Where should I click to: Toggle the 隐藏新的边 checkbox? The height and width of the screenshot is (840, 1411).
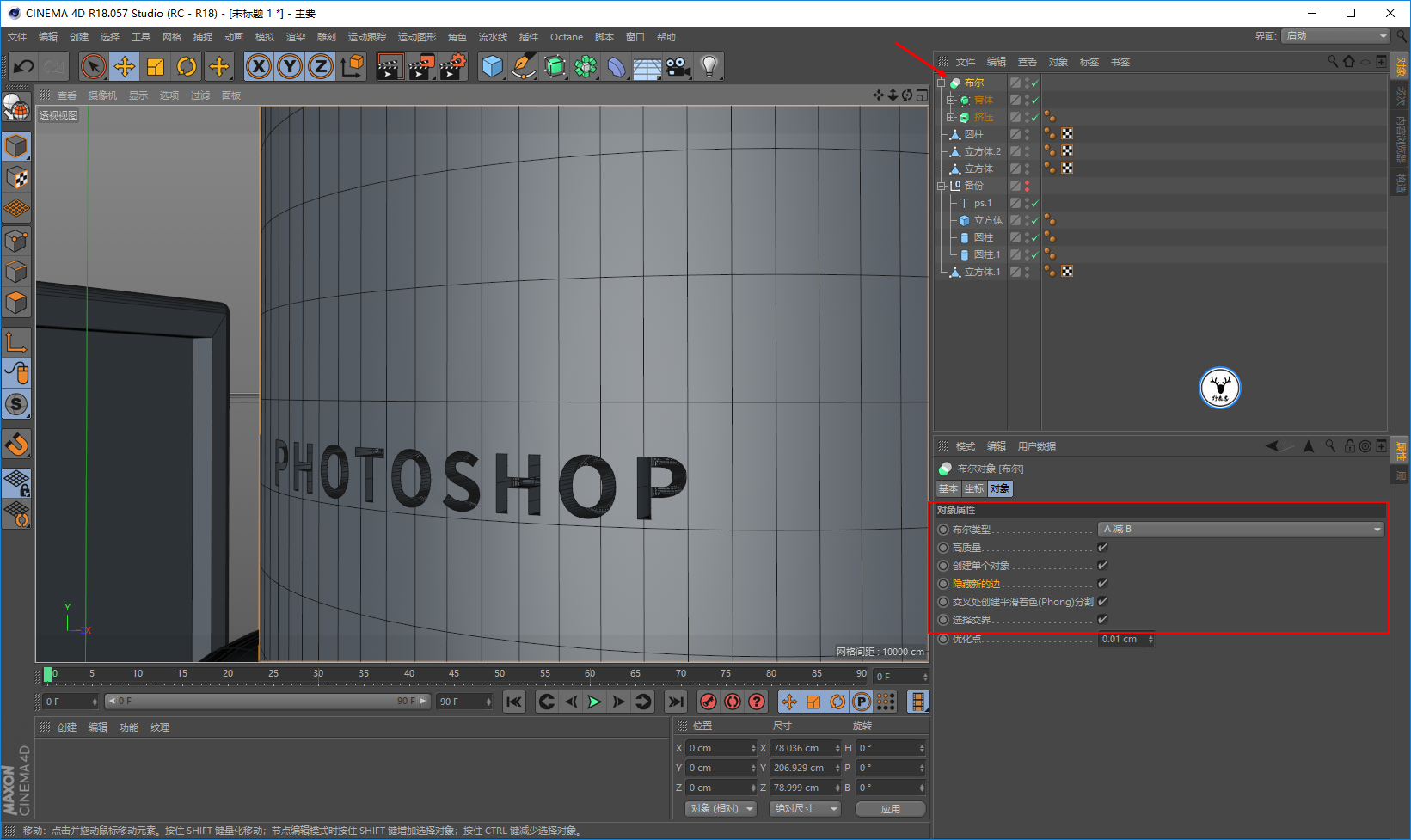1103,584
